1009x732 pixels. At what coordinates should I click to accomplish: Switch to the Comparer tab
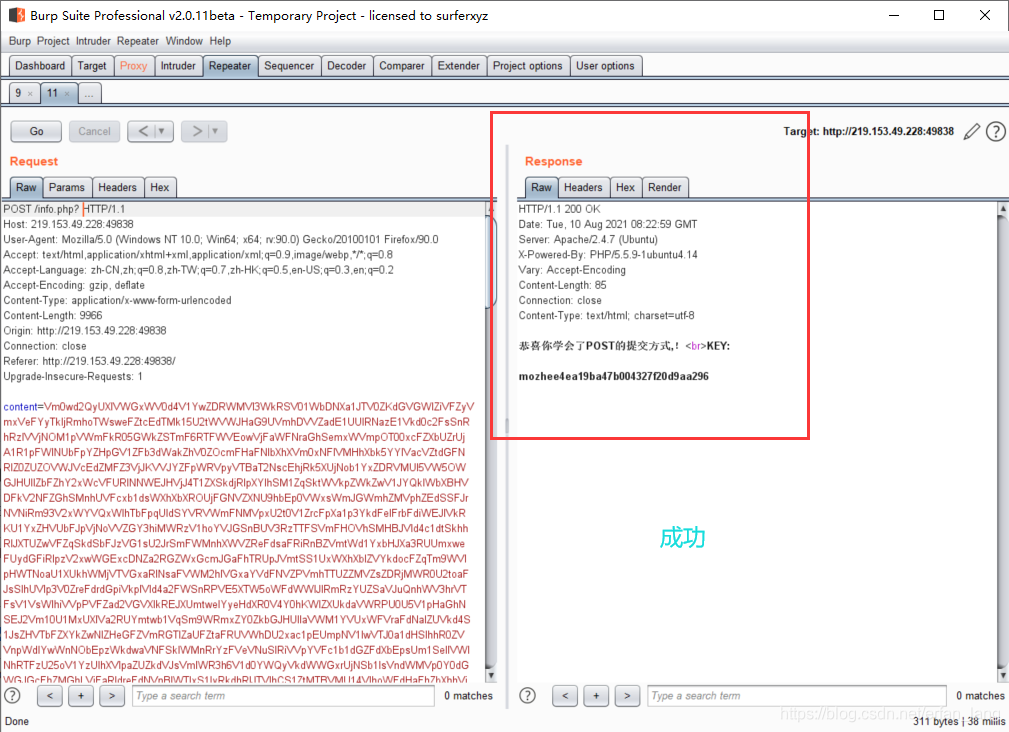coord(402,66)
